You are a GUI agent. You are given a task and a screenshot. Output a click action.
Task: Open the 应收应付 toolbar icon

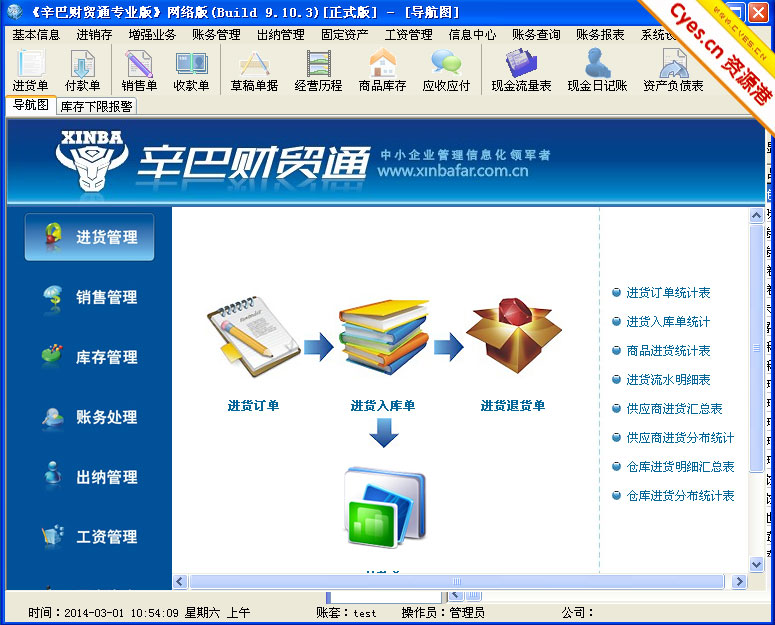446,70
